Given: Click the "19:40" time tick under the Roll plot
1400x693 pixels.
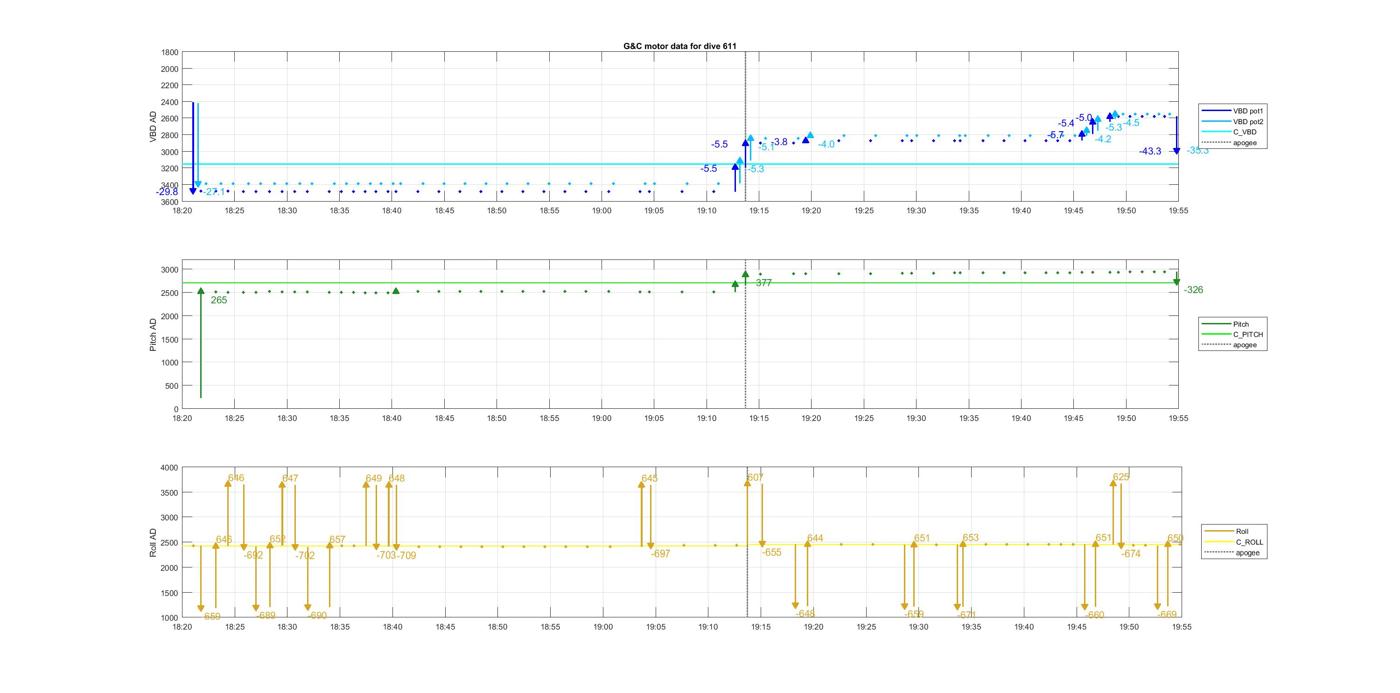Looking at the screenshot, I should tap(1023, 627).
